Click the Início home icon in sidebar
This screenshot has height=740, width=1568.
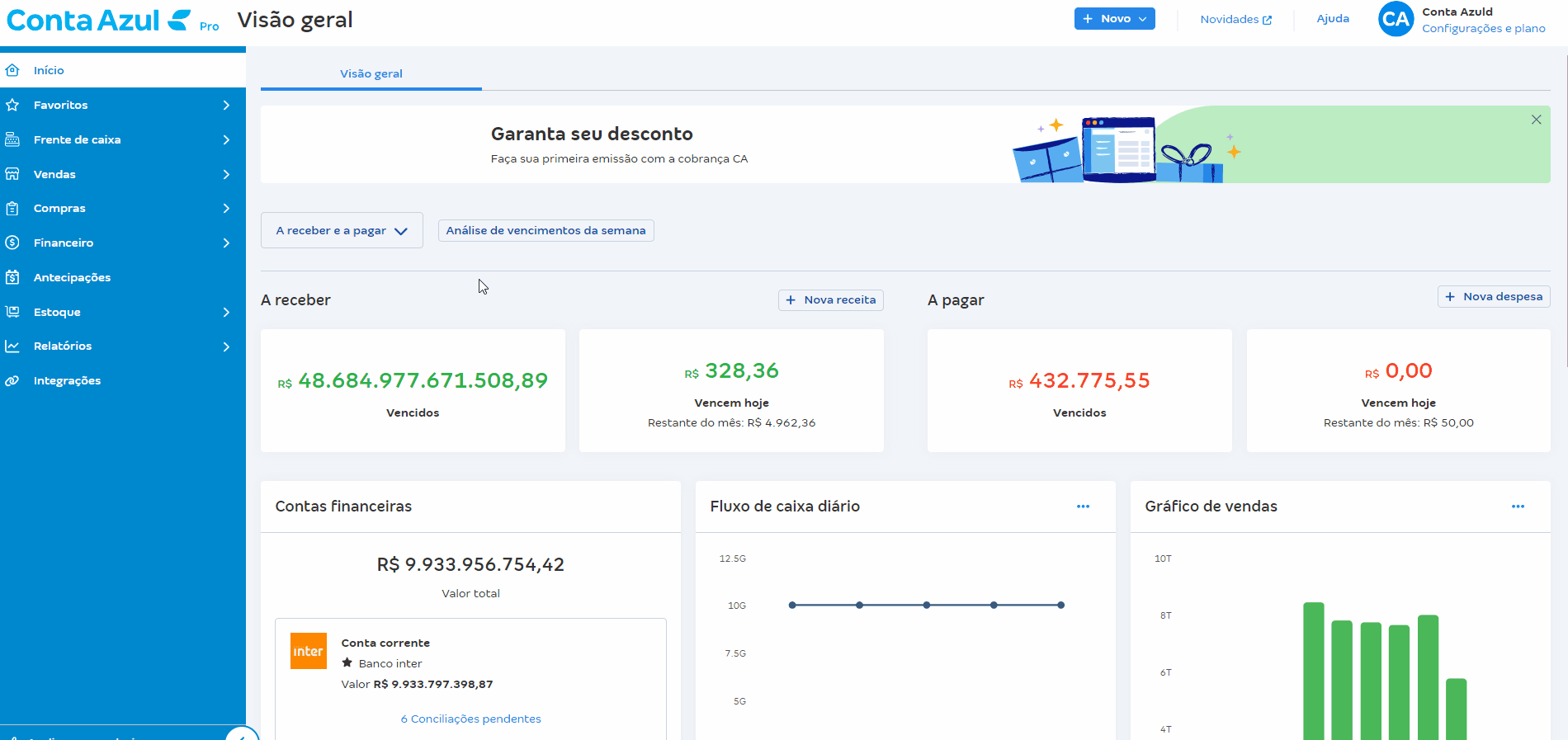pyautogui.click(x=12, y=70)
